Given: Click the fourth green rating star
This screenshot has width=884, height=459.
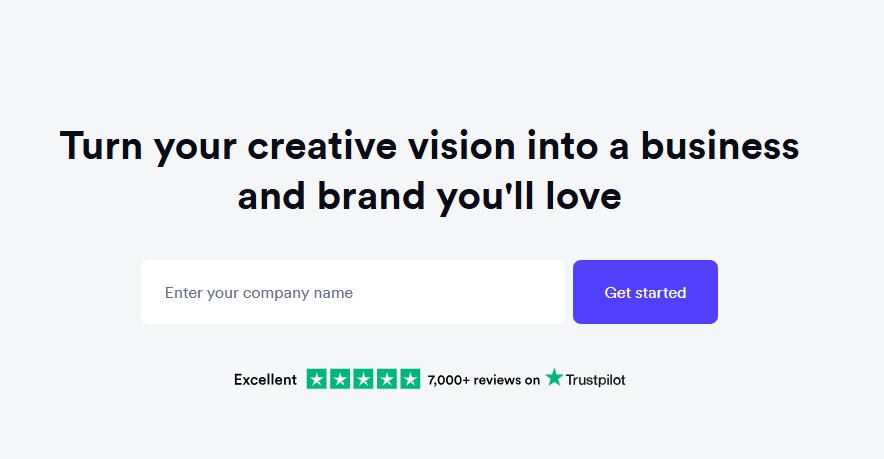Looking at the screenshot, I should [386, 380].
